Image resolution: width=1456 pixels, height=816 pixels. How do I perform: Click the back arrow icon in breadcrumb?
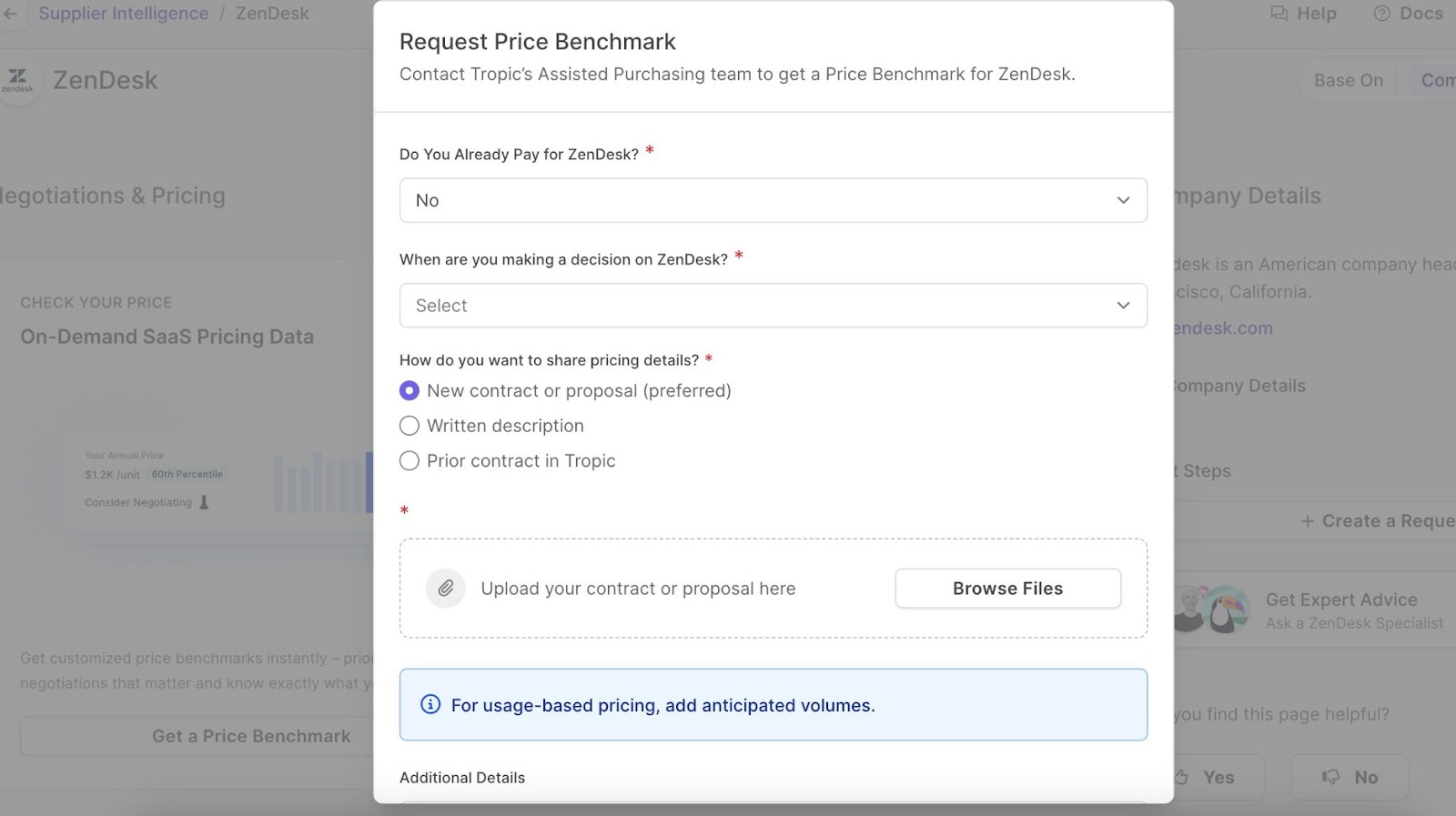tap(11, 14)
